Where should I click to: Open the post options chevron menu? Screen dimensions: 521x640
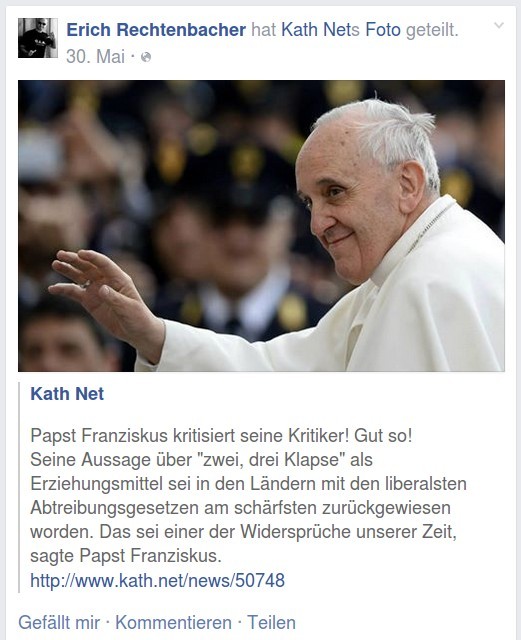point(499,26)
